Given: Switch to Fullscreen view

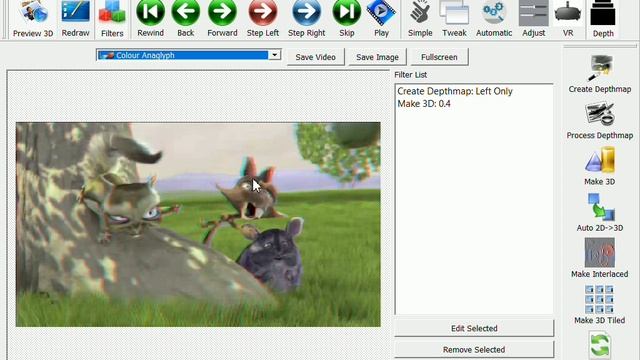Looking at the screenshot, I should tap(439, 57).
